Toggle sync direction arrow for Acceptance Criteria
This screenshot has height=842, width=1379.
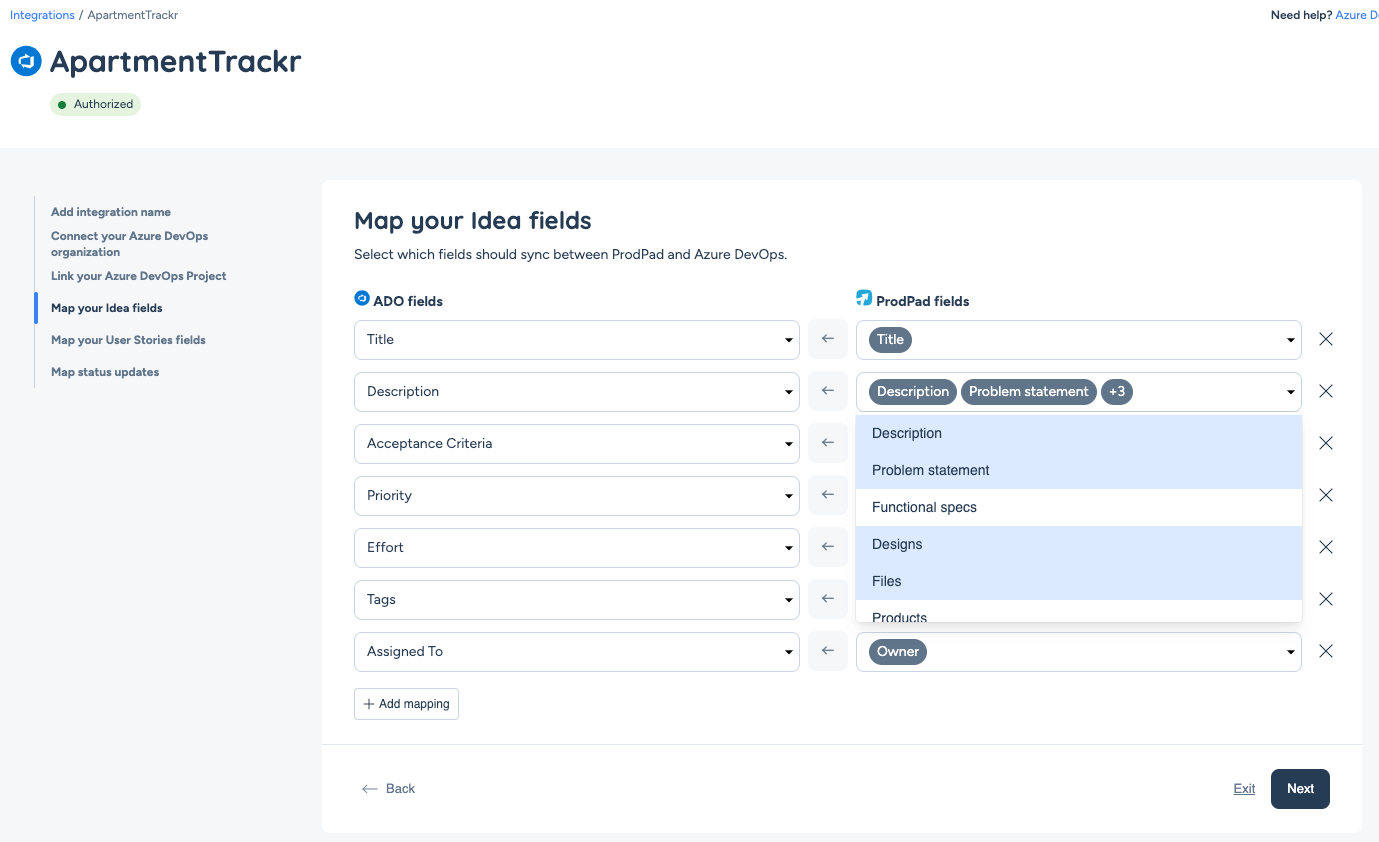pos(827,443)
